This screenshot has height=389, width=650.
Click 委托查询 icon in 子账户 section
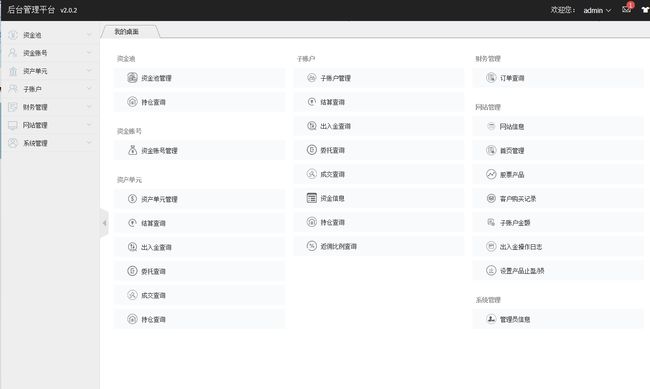coord(312,150)
